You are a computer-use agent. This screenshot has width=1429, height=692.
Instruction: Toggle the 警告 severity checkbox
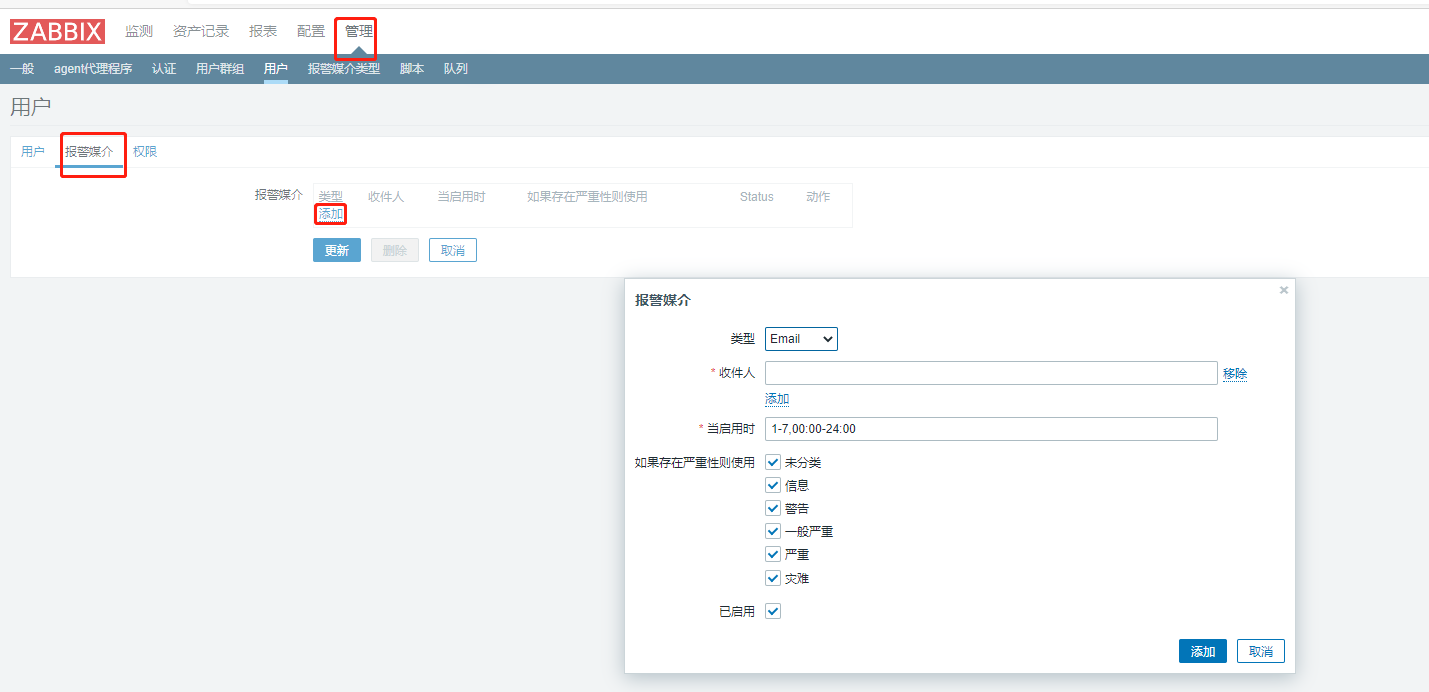[773, 508]
